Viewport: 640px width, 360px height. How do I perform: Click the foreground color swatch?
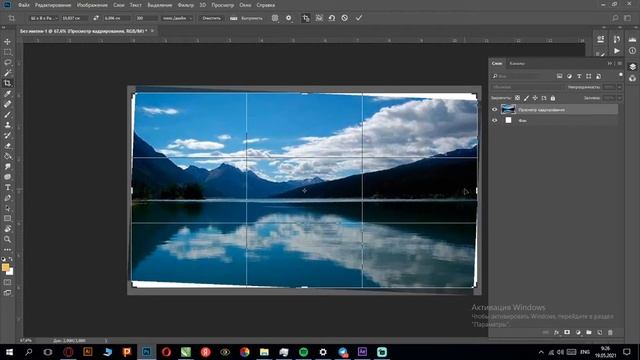click(x=5, y=268)
